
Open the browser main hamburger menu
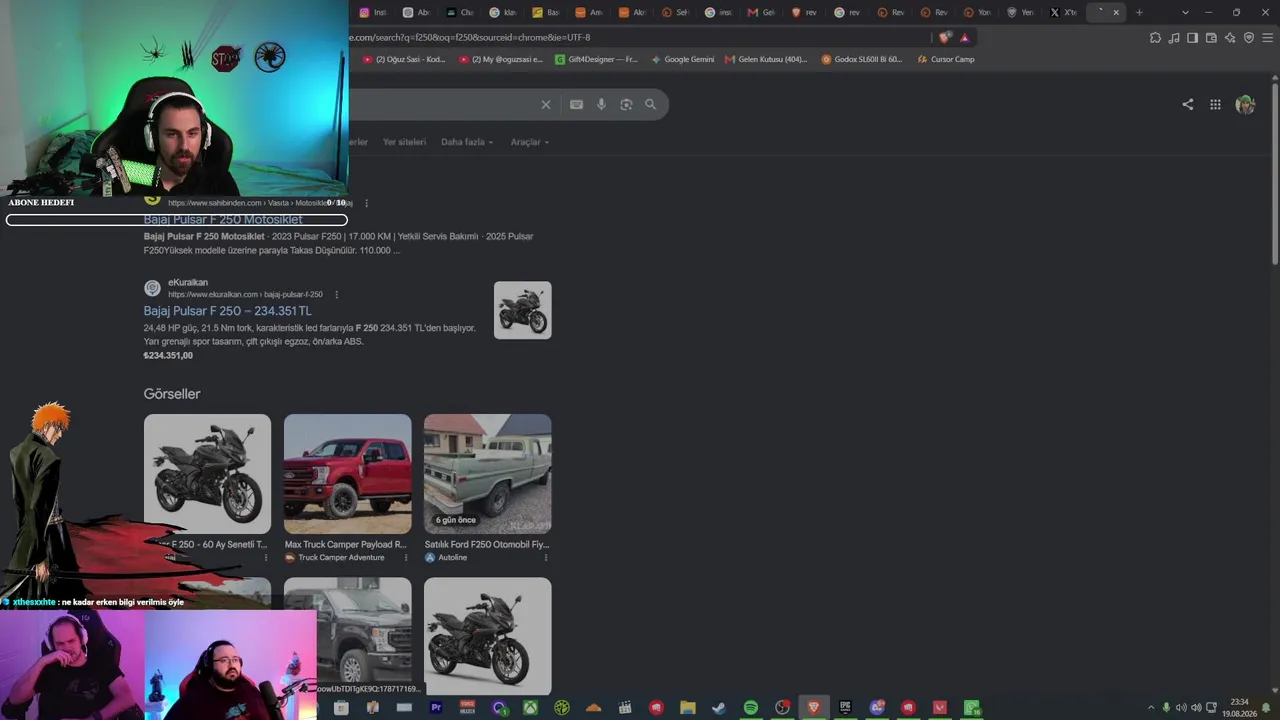tap(1268, 38)
